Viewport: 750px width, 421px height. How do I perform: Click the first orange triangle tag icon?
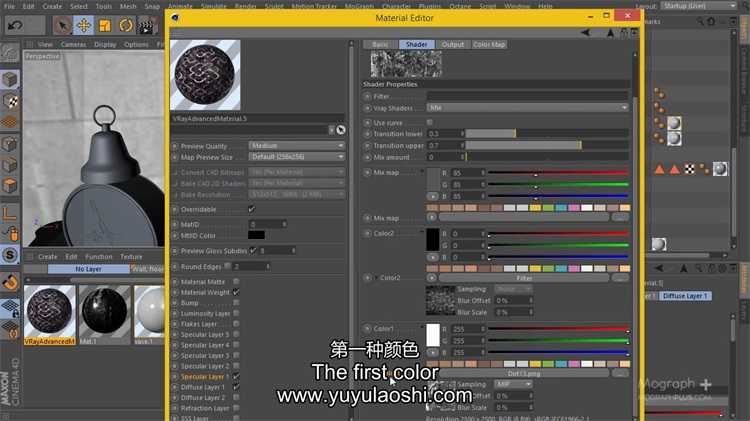[x=660, y=169]
